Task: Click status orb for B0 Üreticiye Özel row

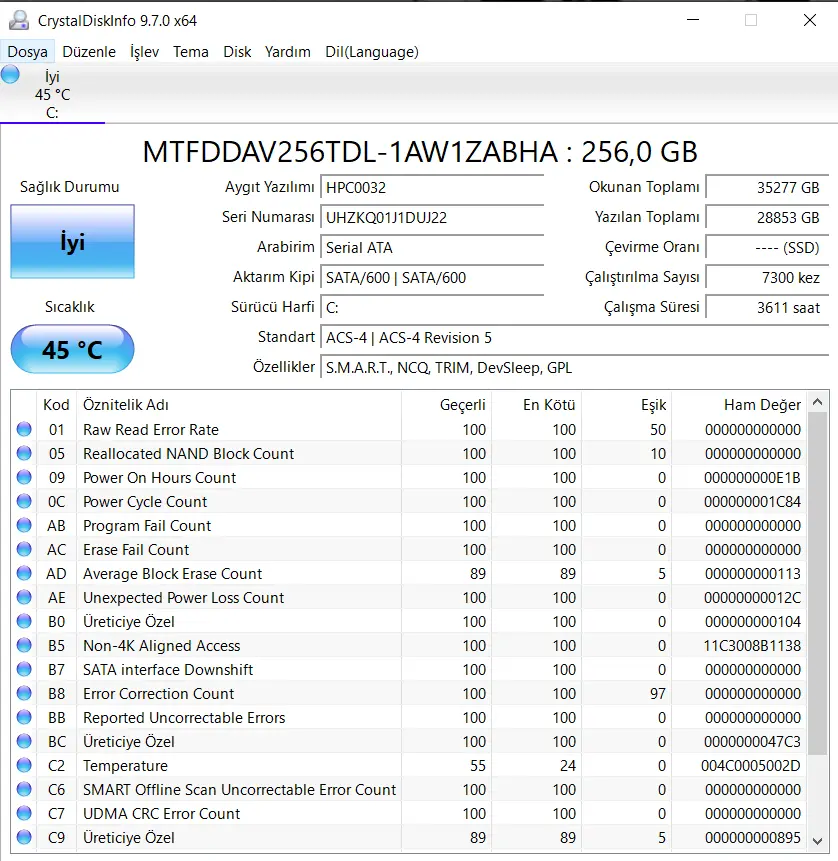Action: [24, 621]
